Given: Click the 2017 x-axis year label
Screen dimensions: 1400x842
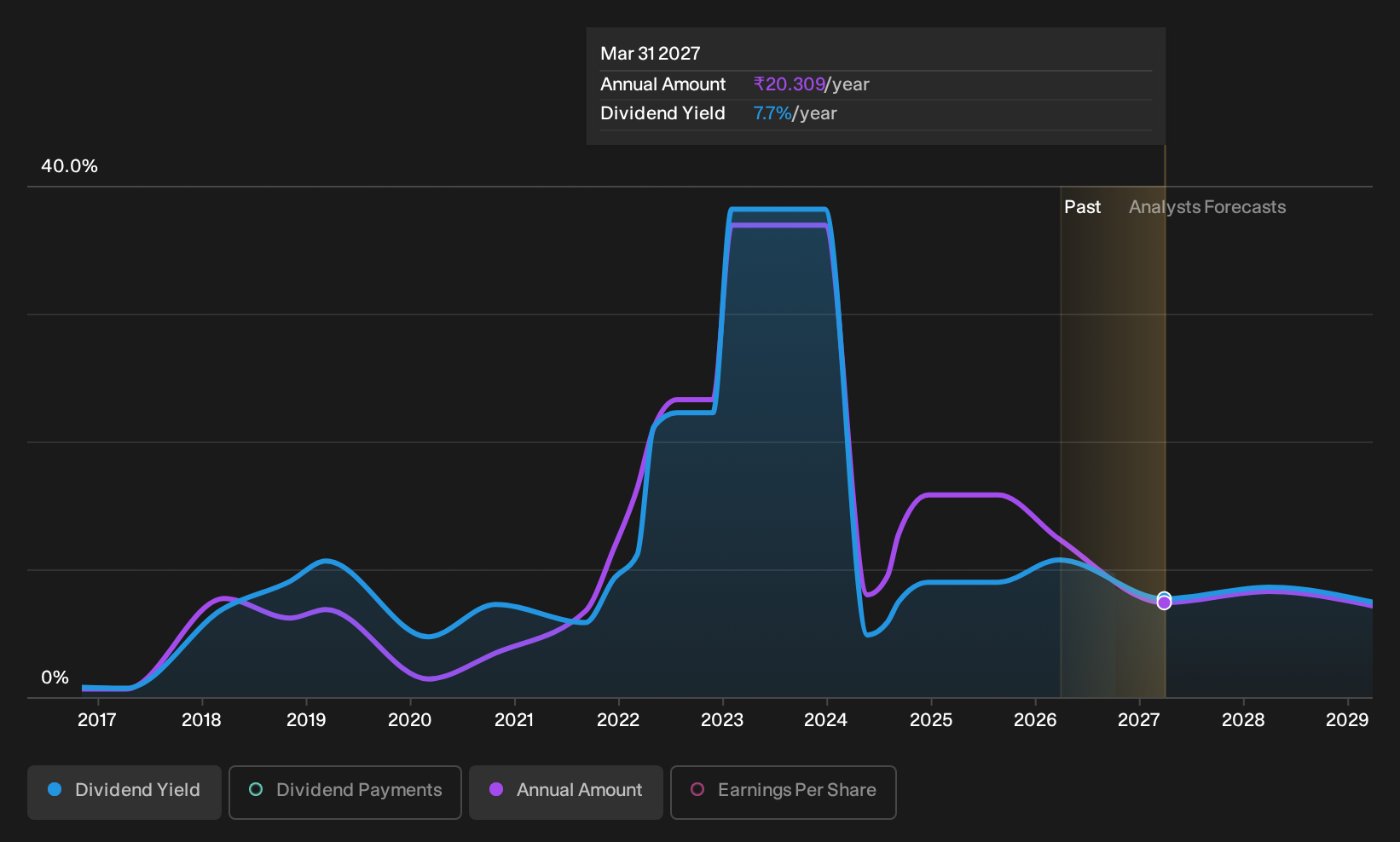Looking at the screenshot, I should pos(97,720).
